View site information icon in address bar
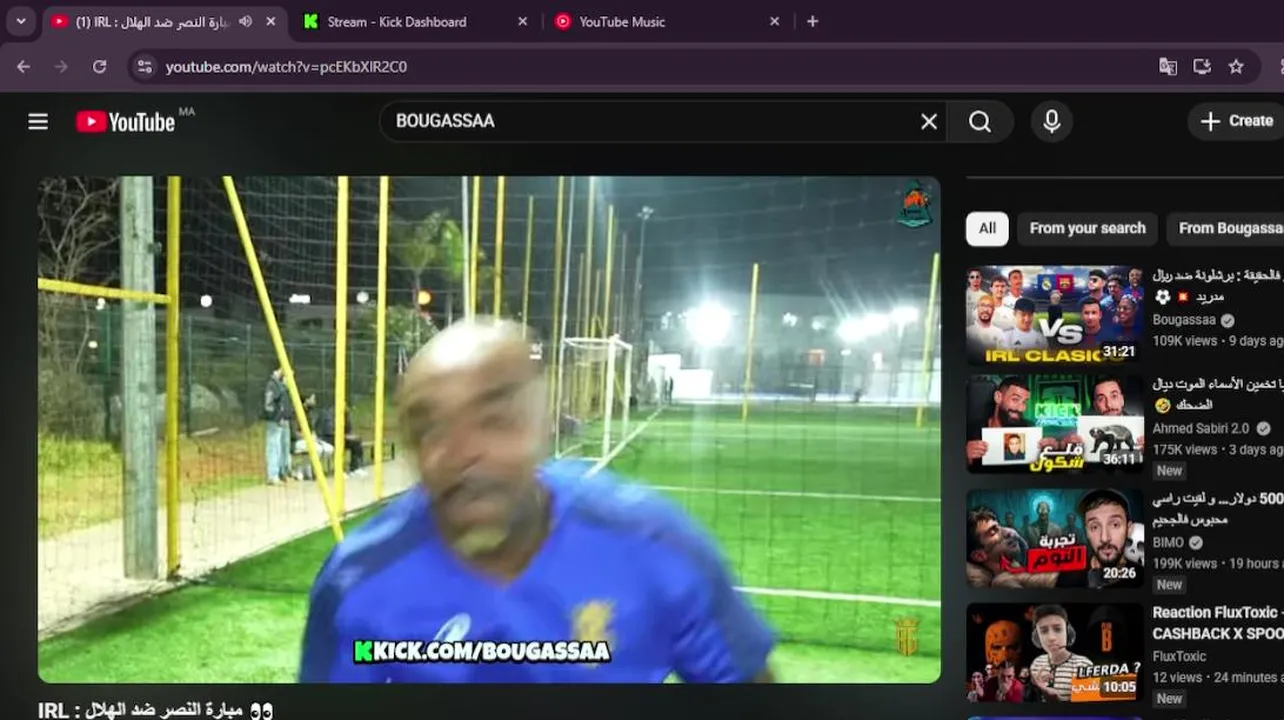Image resolution: width=1284 pixels, height=720 pixels. 145,66
